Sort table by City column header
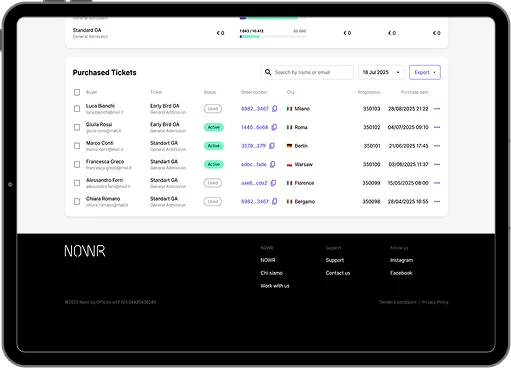 pos(290,92)
